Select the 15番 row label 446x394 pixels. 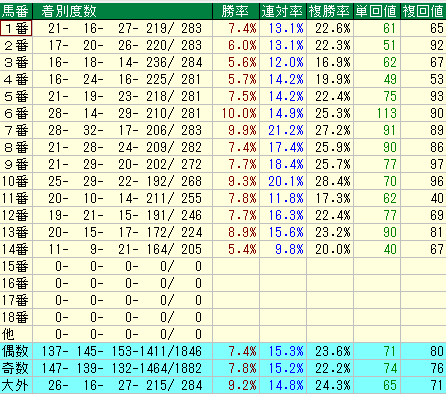click(16, 266)
